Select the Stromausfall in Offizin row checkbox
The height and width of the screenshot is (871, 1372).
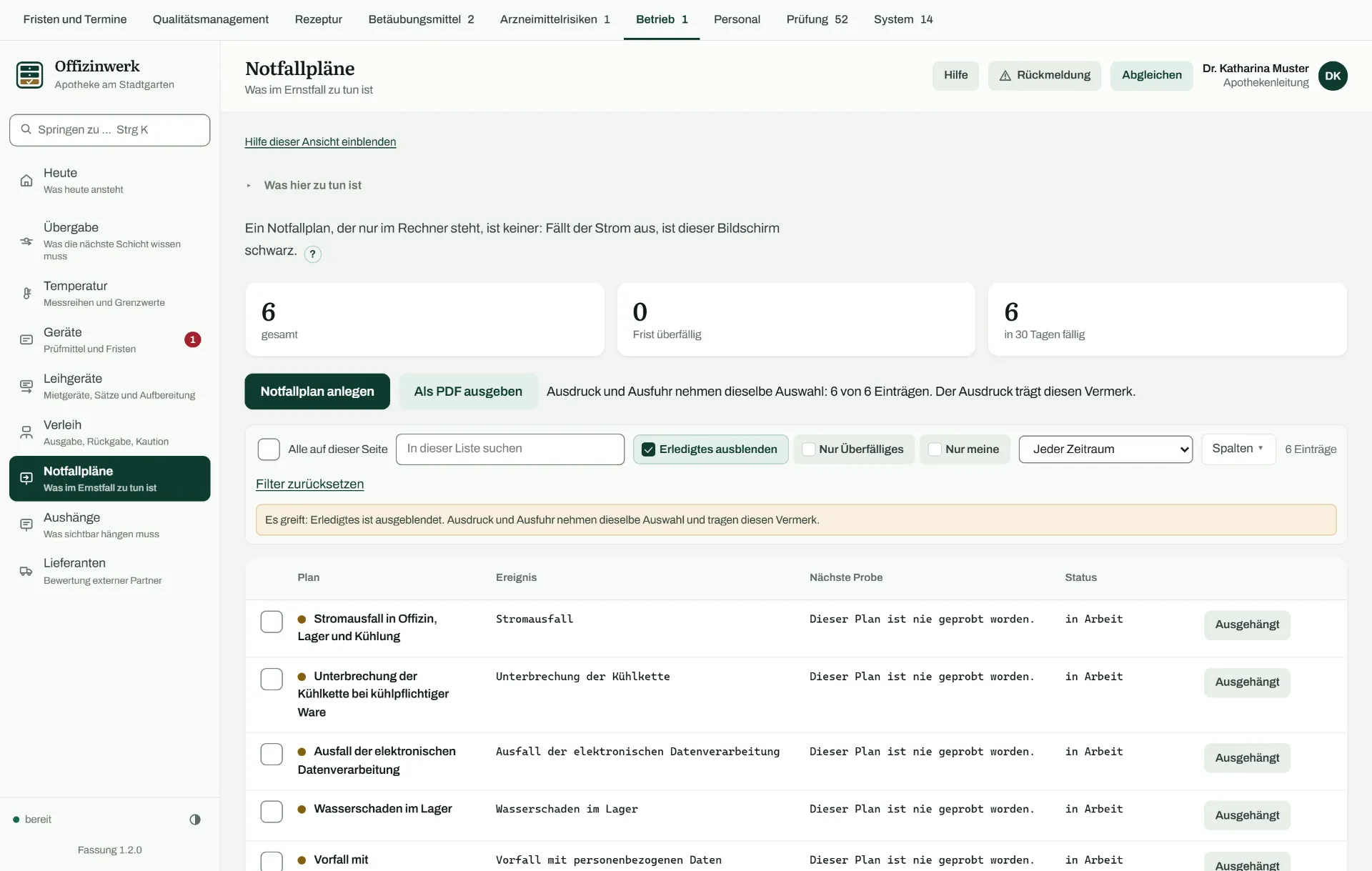pos(272,622)
